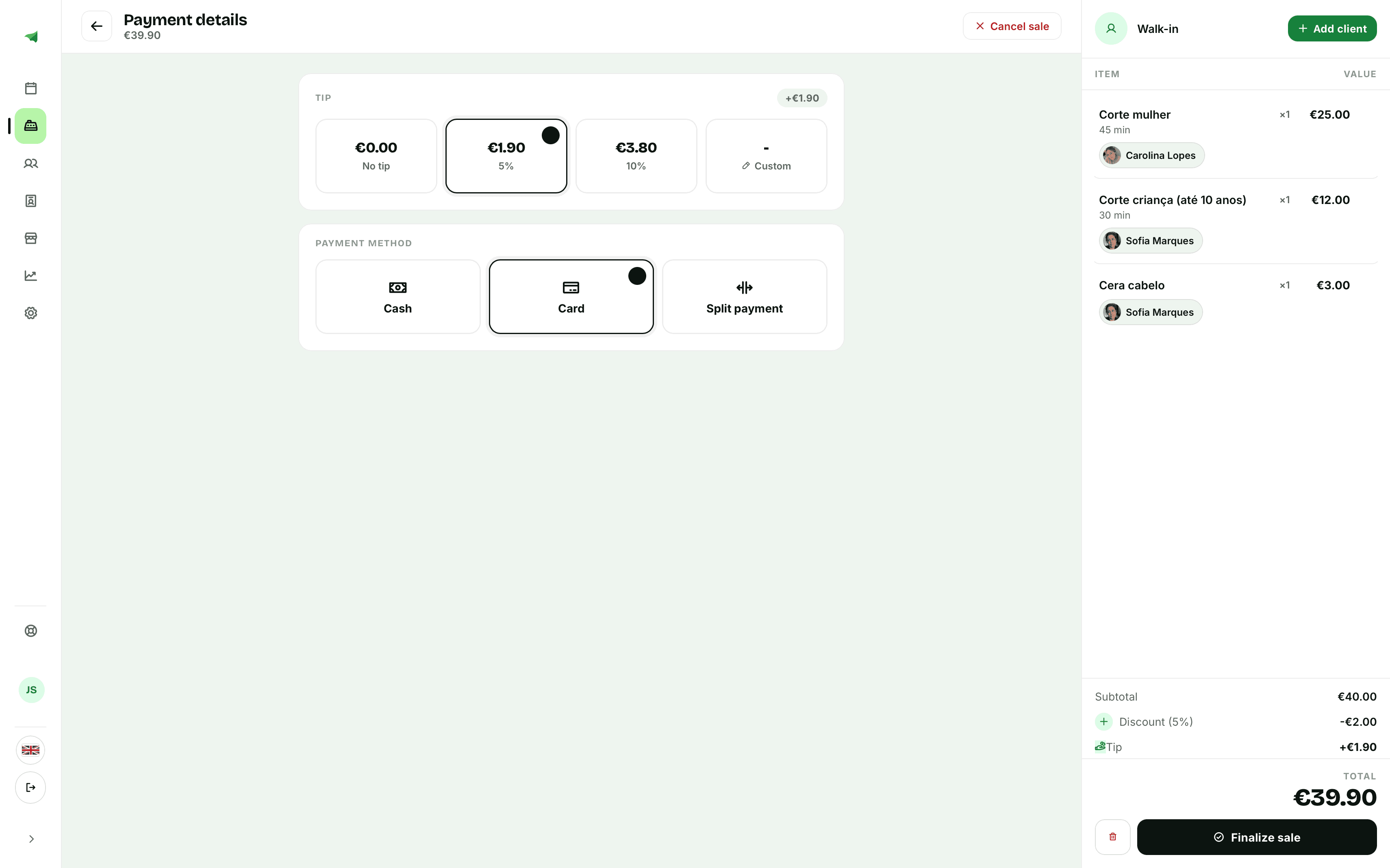The width and height of the screenshot is (1390, 868).
Task: Click the green paper plane logo
Action: pos(31,37)
